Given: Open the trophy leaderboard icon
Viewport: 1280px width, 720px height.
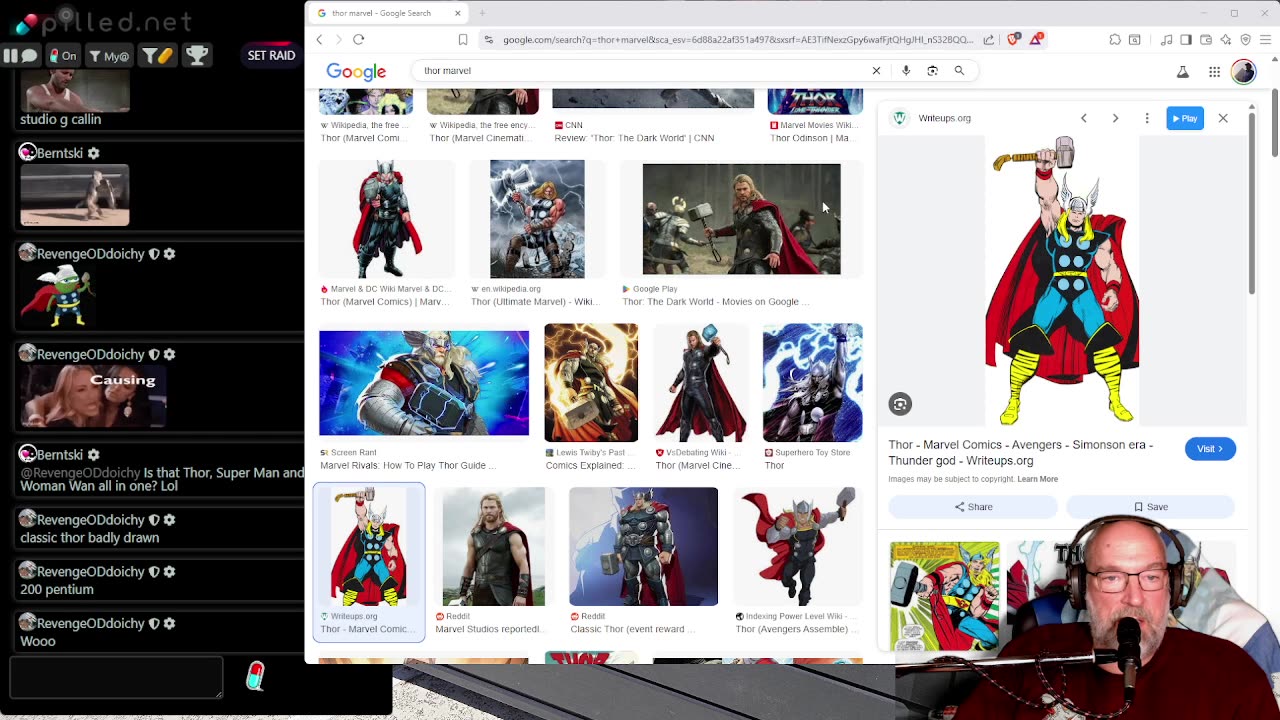Looking at the screenshot, I should [197, 56].
